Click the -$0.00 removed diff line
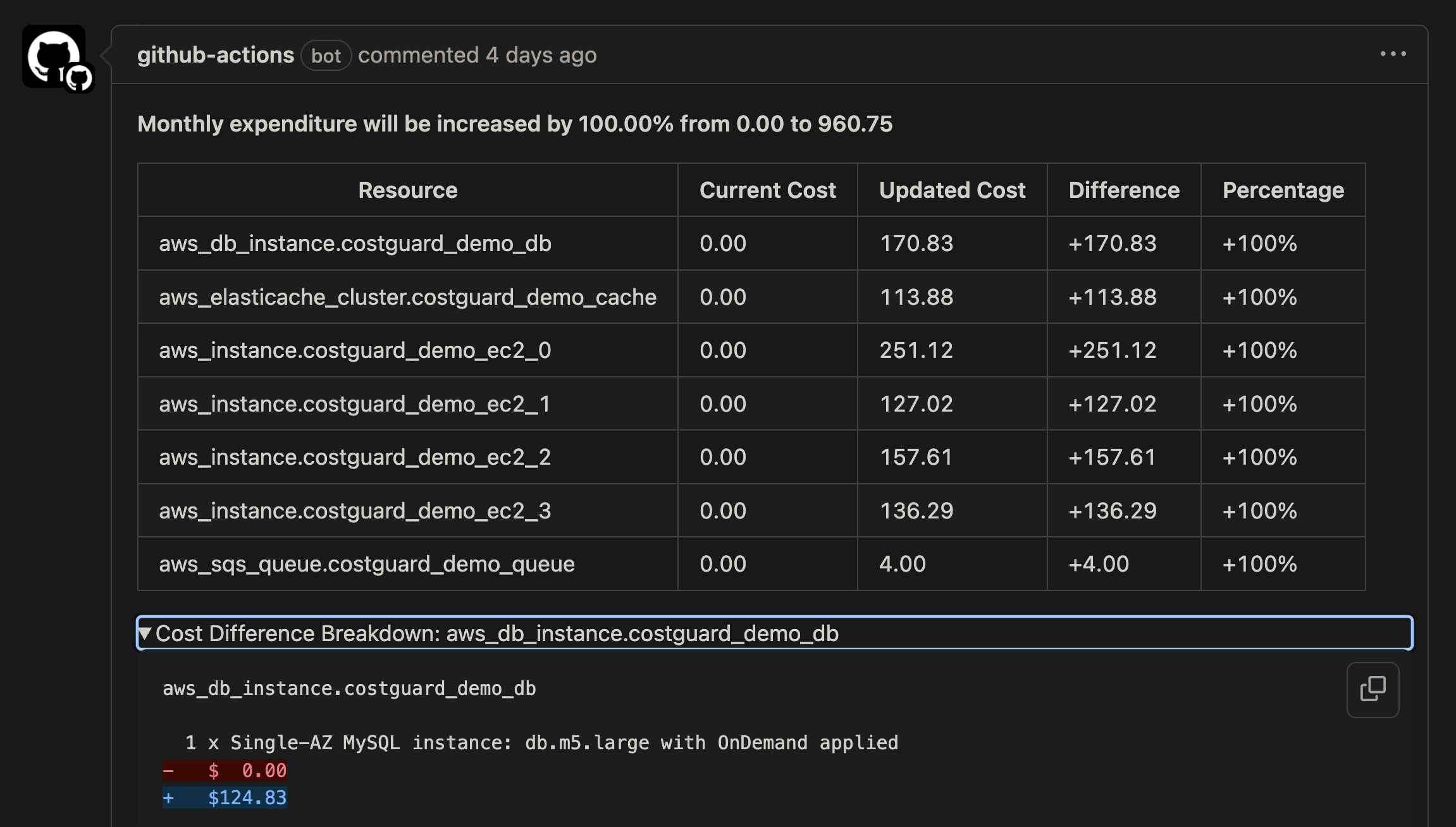 (225, 771)
